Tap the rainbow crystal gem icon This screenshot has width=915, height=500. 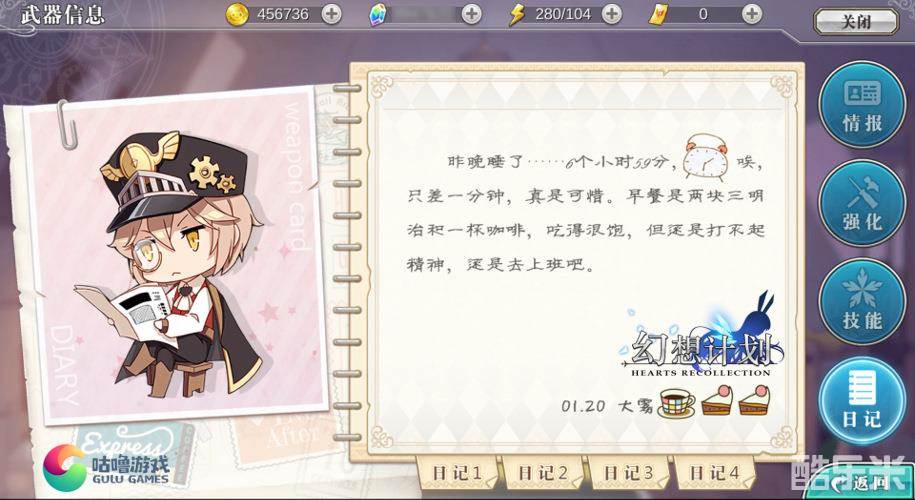click(378, 15)
